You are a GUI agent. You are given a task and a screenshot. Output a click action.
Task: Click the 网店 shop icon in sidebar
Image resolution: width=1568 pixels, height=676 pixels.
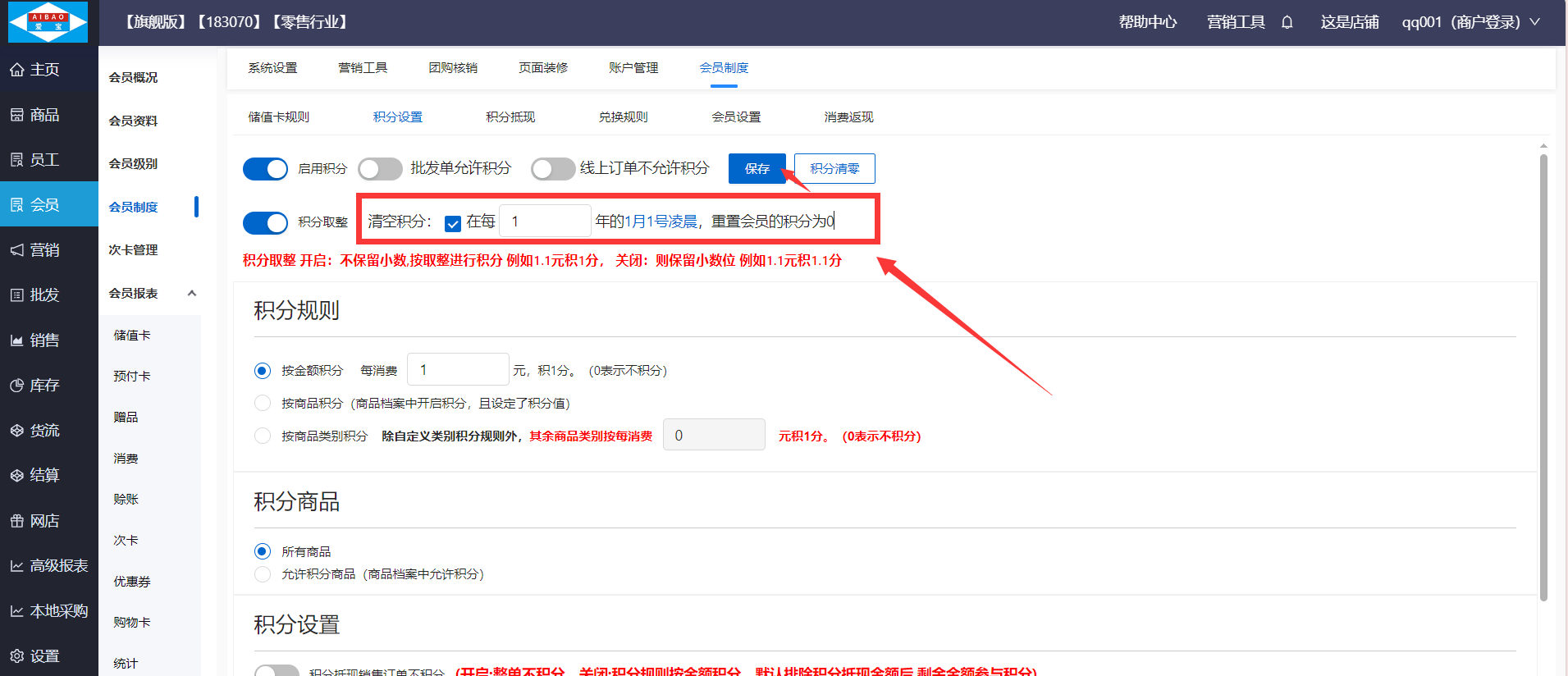coord(16,521)
